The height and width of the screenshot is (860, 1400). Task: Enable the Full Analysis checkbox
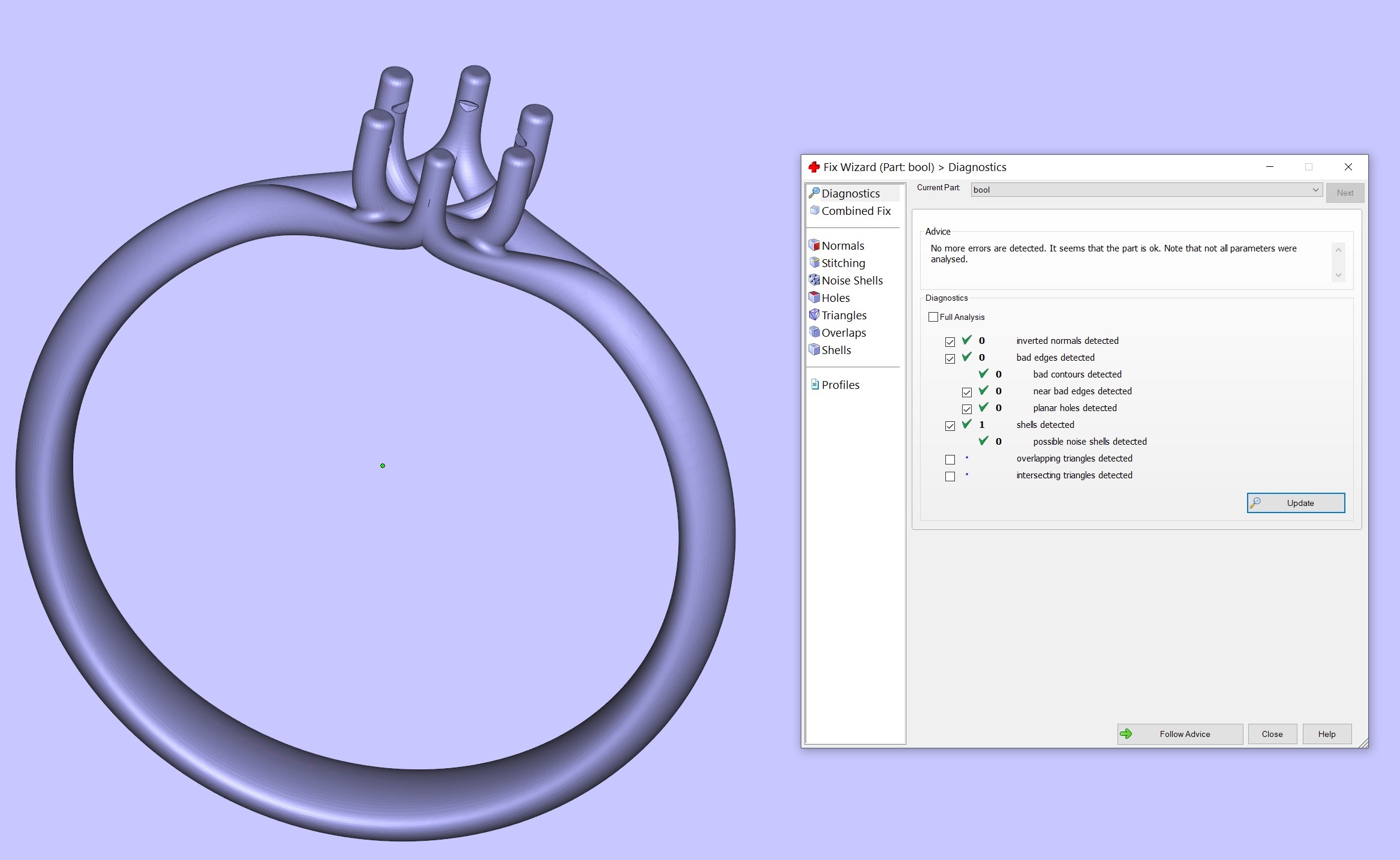[x=933, y=317]
